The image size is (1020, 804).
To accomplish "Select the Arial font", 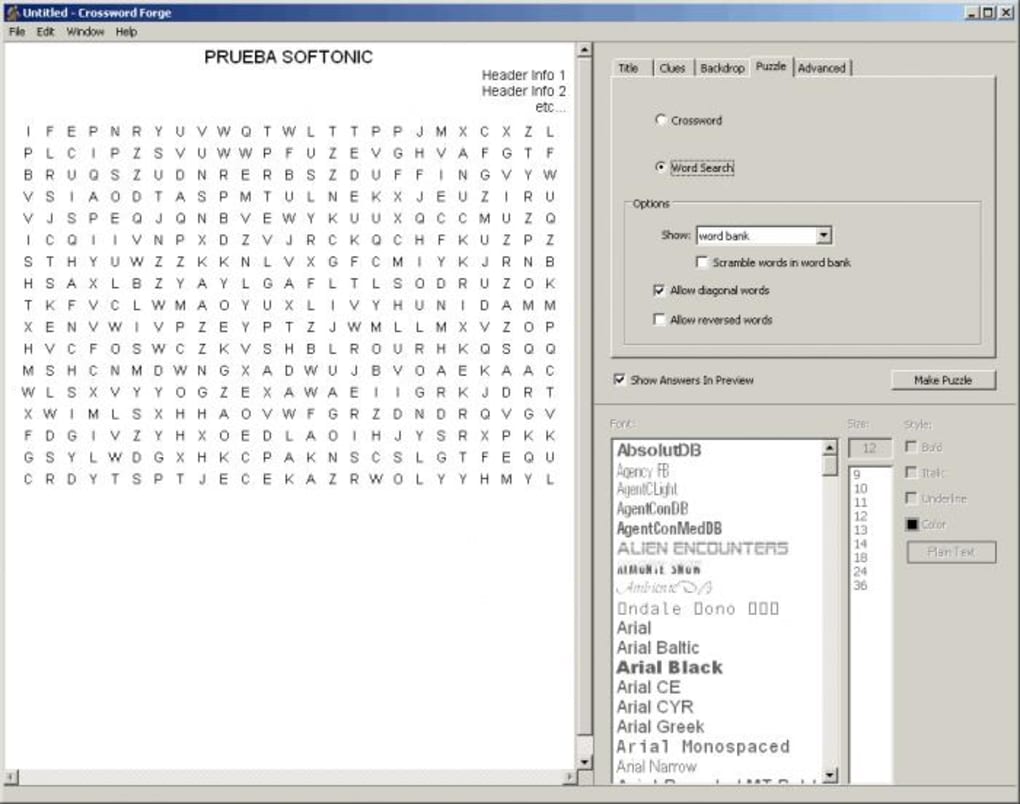I will click(x=634, y=628).
